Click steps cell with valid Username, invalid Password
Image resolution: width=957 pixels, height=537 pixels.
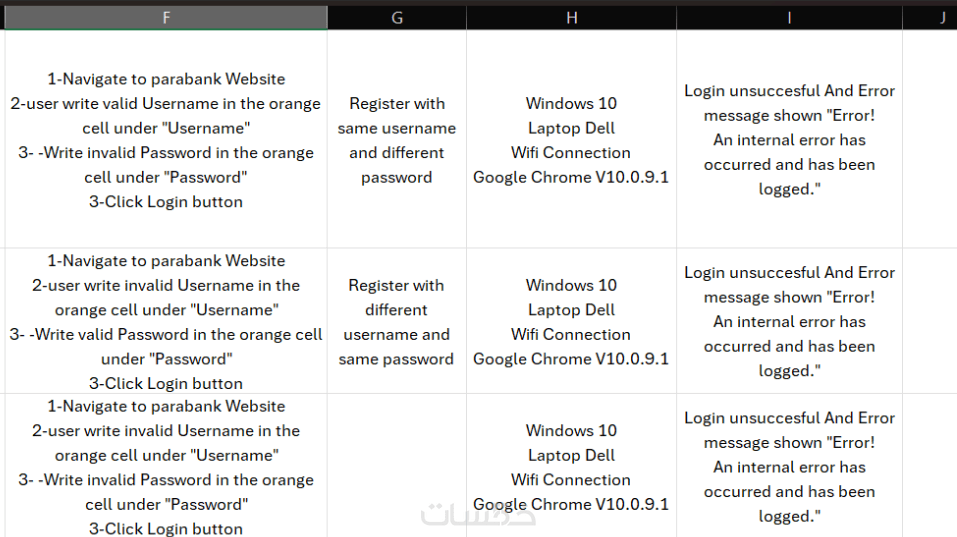coord(165,140)
